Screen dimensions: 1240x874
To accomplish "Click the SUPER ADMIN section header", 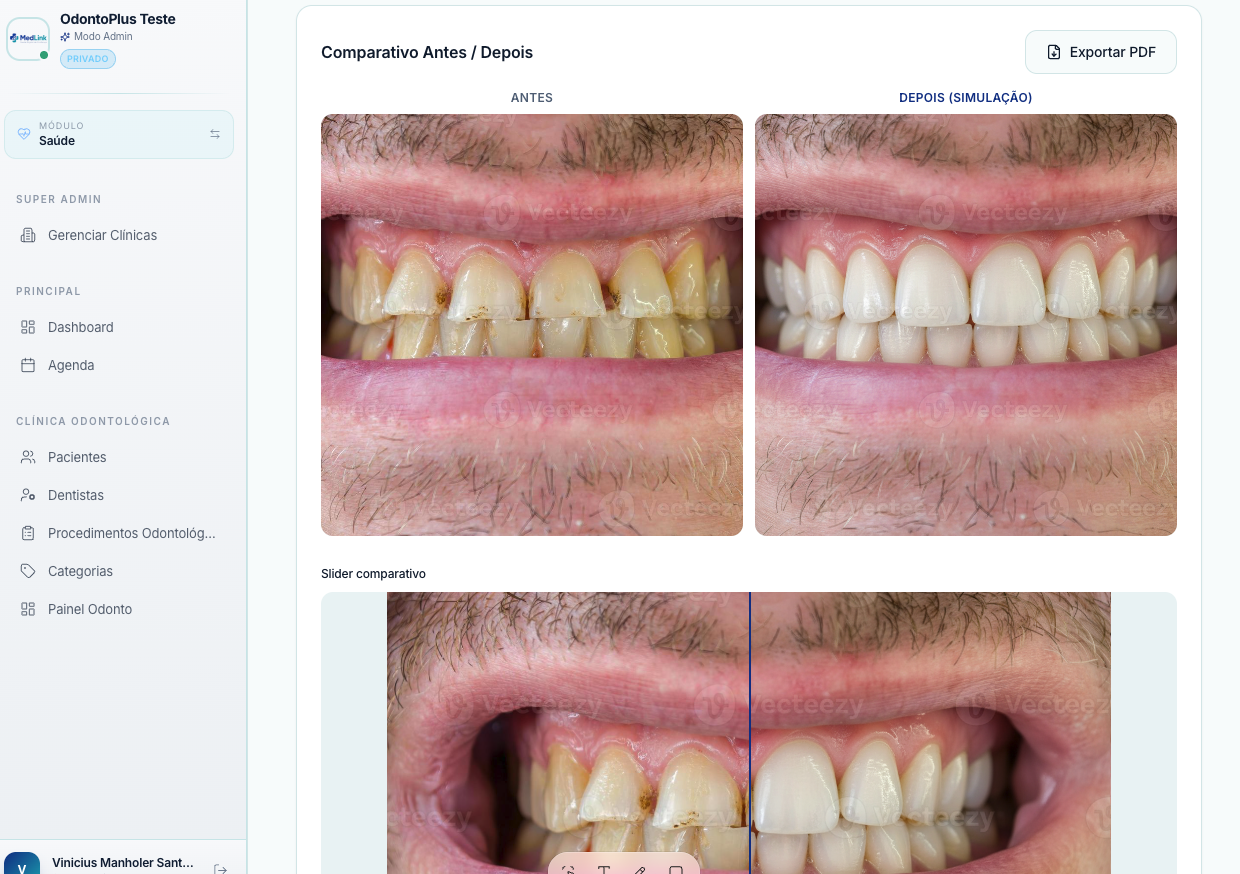I will click(x=59, y=199).
